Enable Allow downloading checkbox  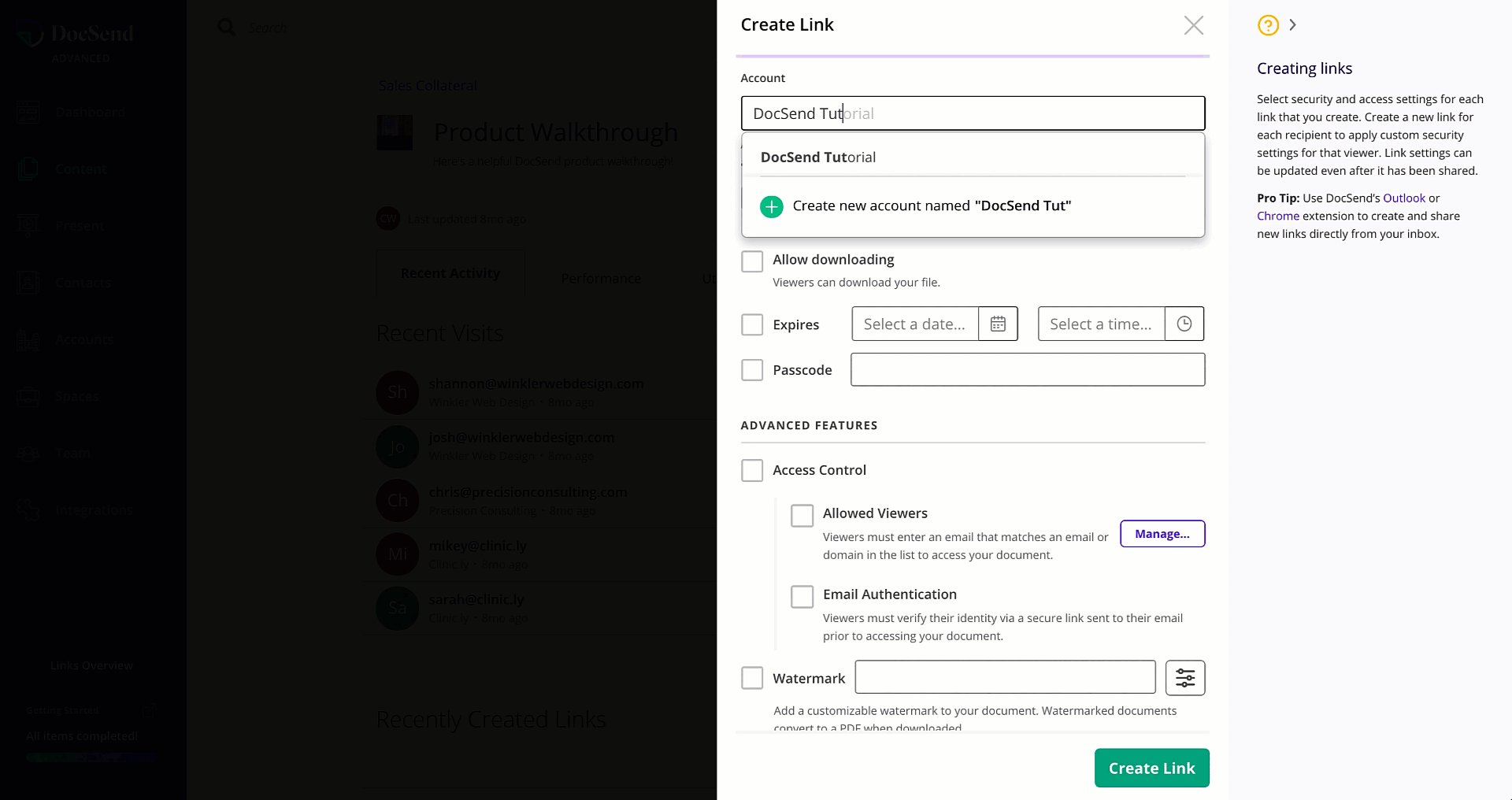click(x=752, y=261)
